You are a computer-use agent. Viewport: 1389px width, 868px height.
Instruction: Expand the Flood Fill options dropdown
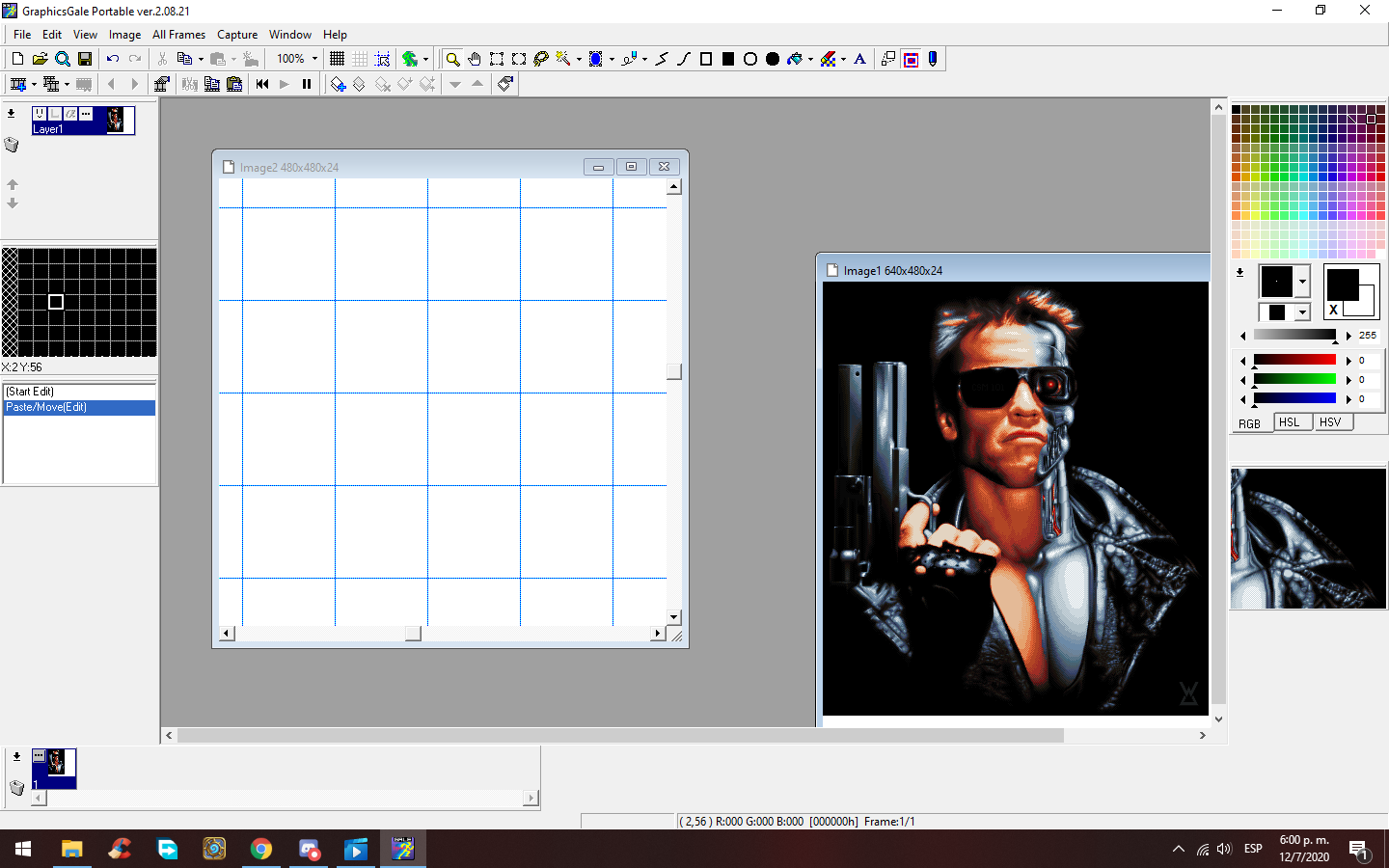[x=810, y=59]
